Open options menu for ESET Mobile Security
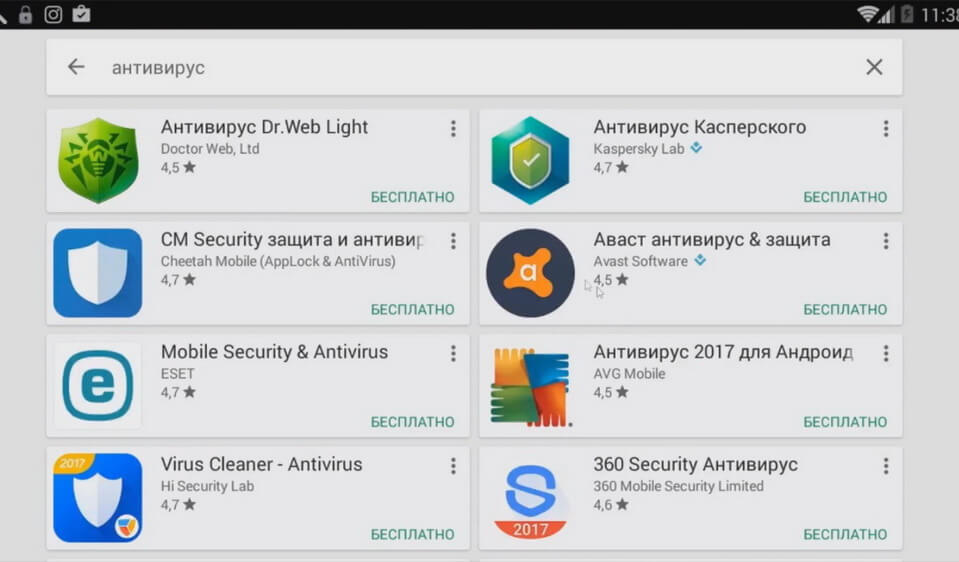This screenshot has height=562, width=959. pos(453,353)
